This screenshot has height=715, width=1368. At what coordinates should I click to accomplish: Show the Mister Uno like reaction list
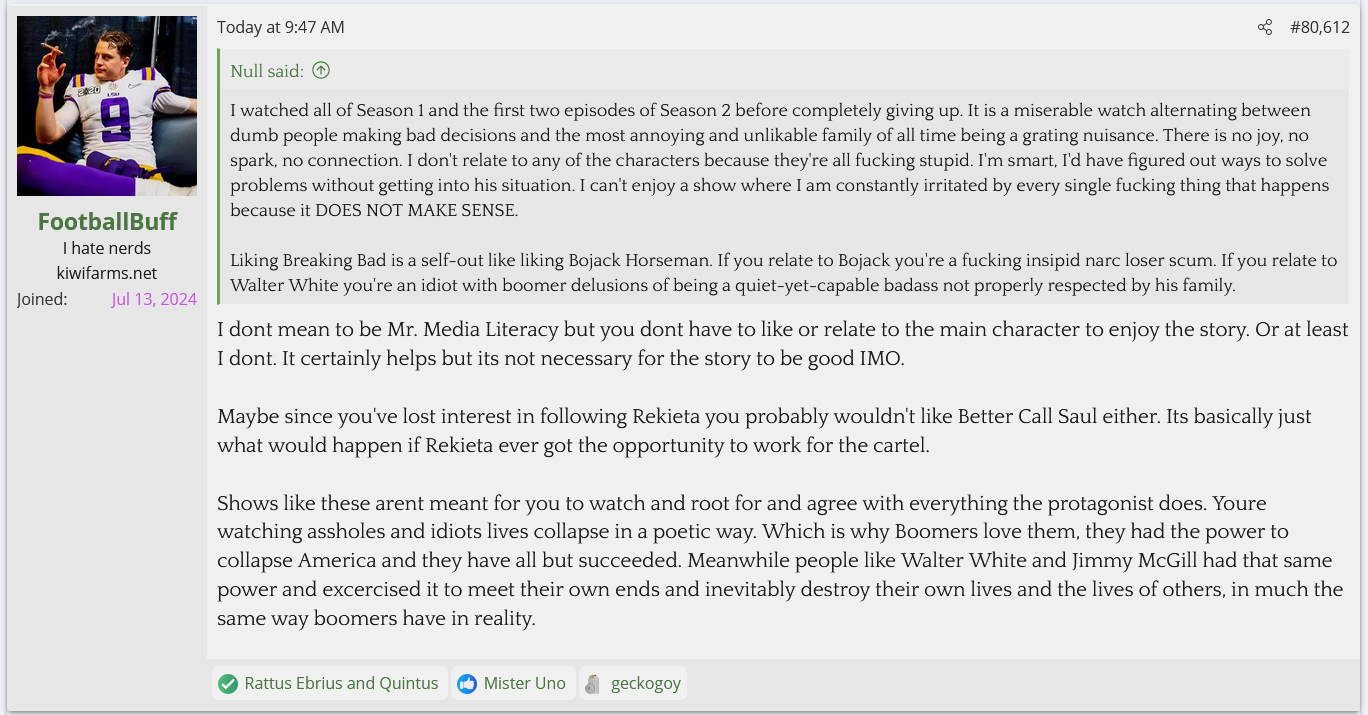pyautogui.click(x=524, y=684)
